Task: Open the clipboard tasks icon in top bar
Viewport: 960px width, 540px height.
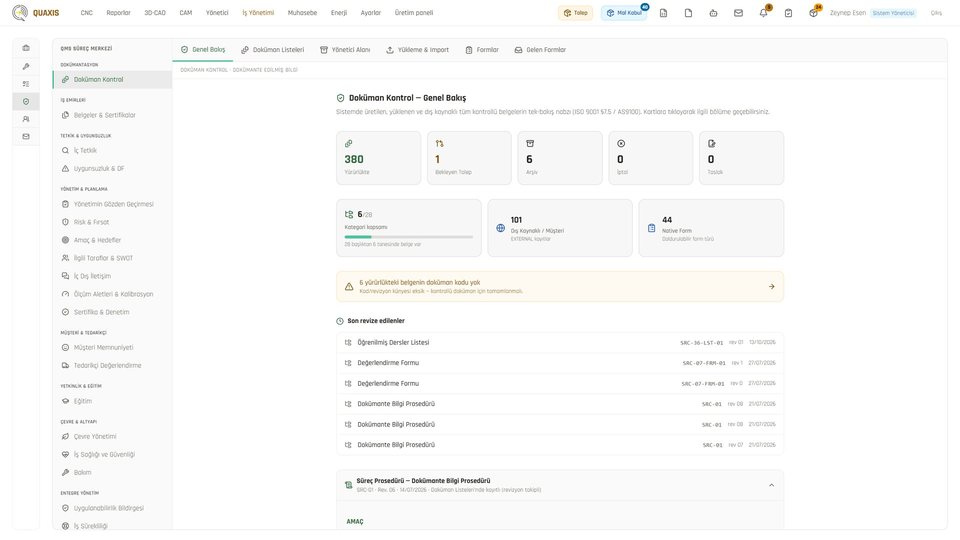Action: (x=789, y=13)
